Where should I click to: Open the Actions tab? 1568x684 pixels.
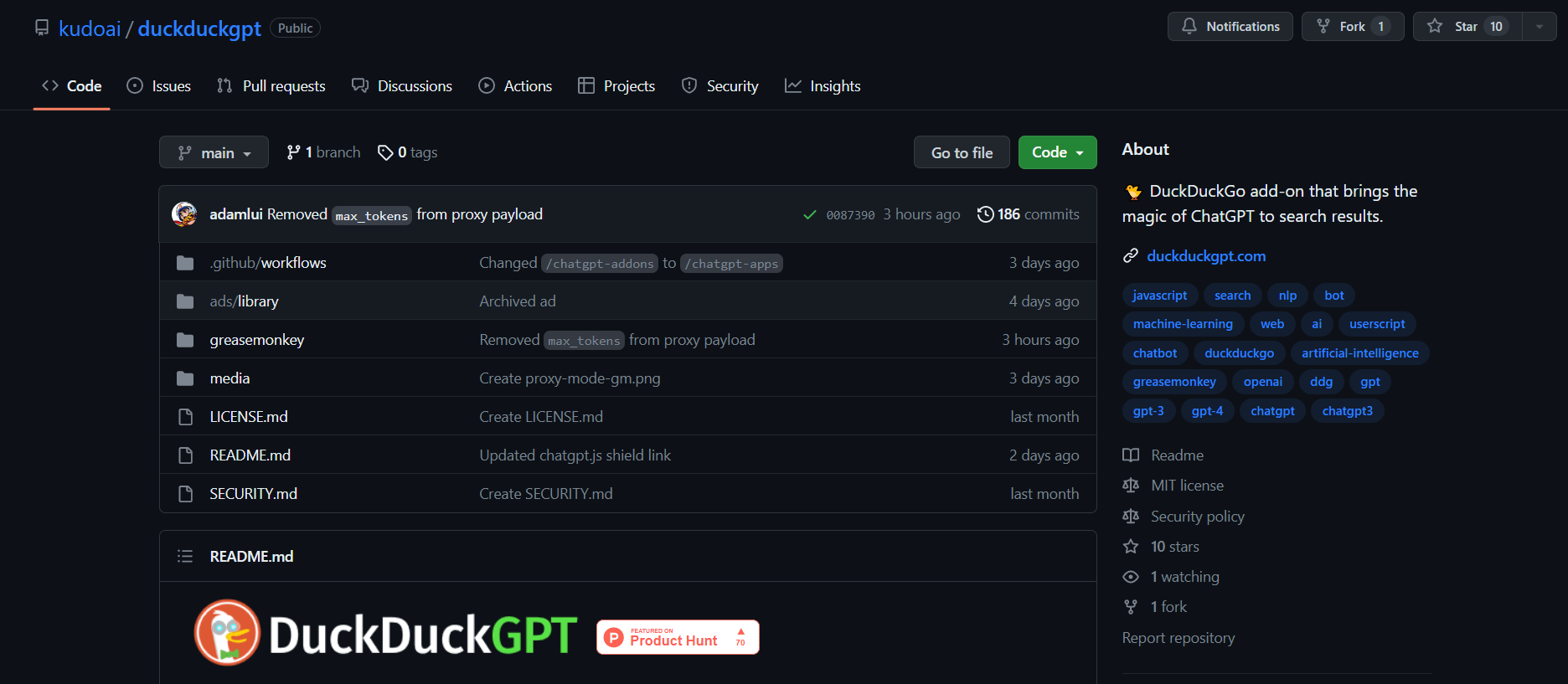click(515, 86)
